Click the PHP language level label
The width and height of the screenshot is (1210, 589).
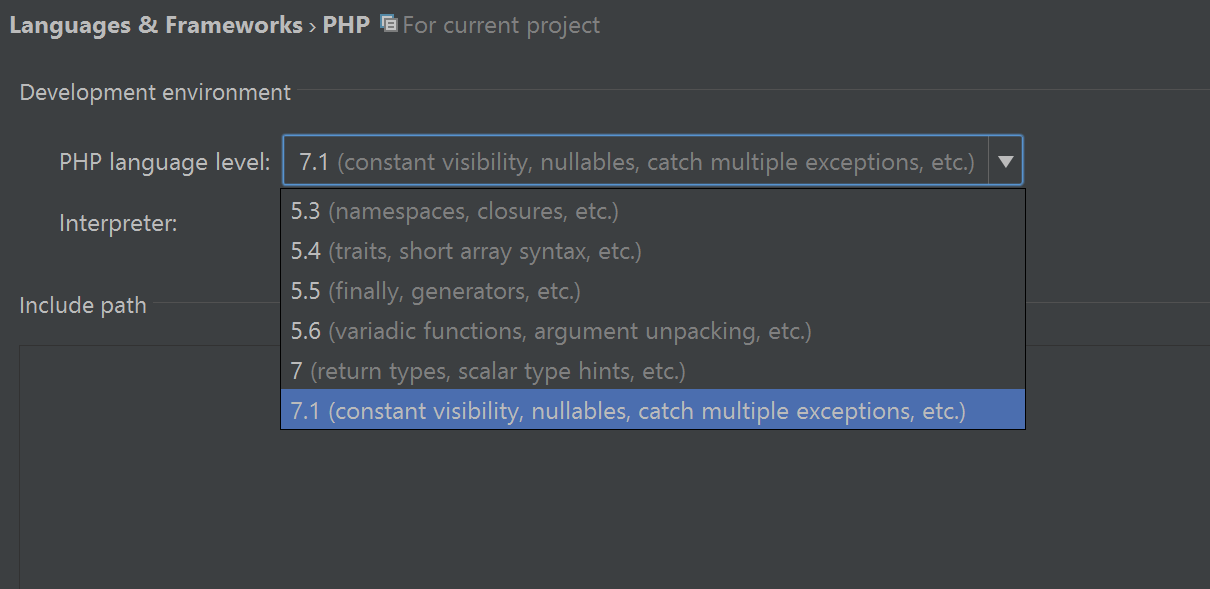165,162
